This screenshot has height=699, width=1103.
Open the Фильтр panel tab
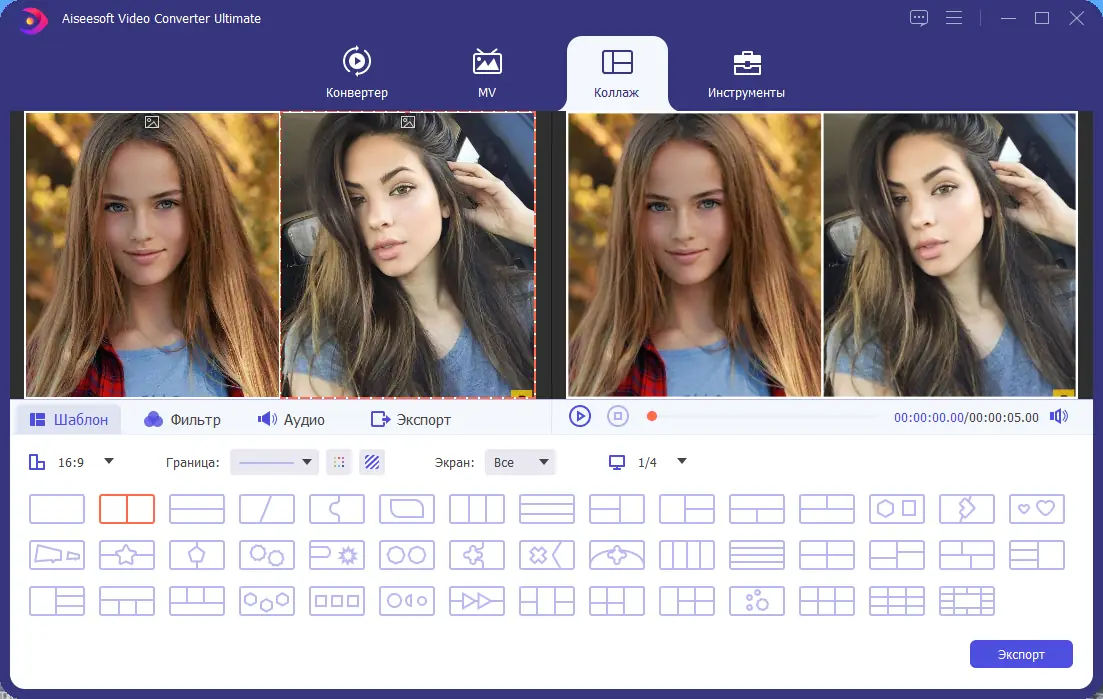coord(182,420)
